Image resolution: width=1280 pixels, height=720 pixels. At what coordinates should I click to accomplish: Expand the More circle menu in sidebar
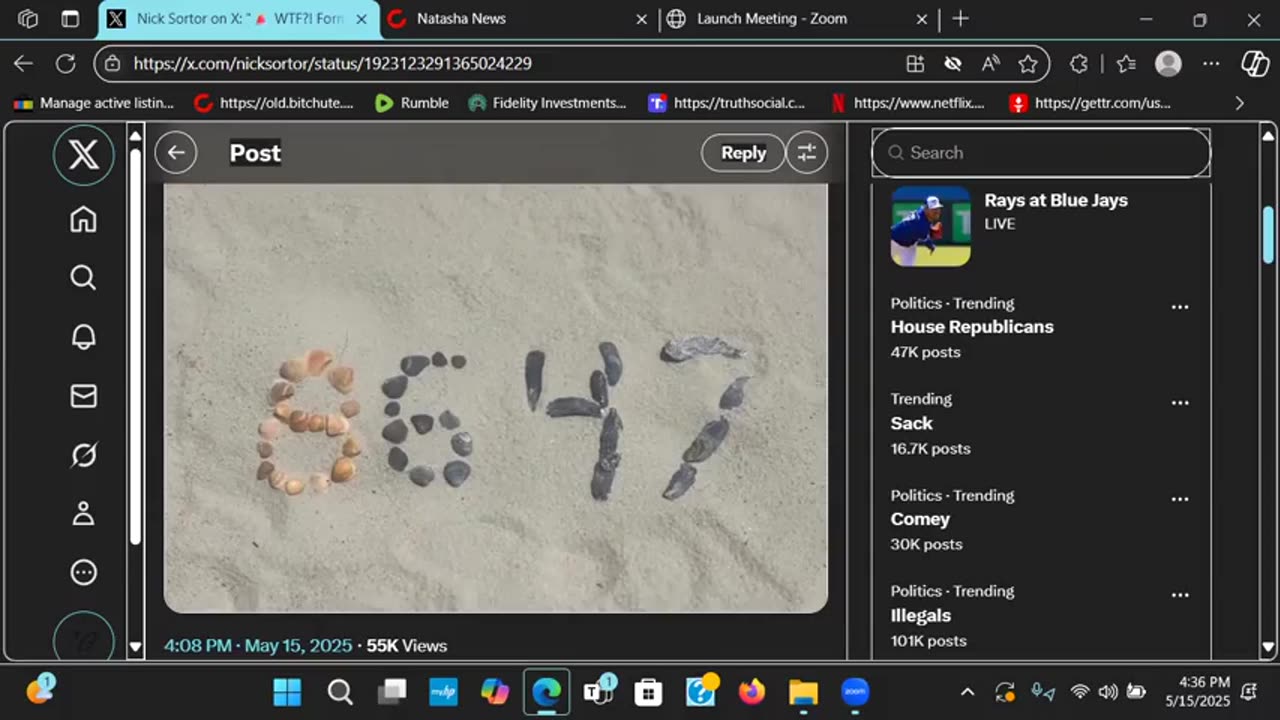click(84, 573)
